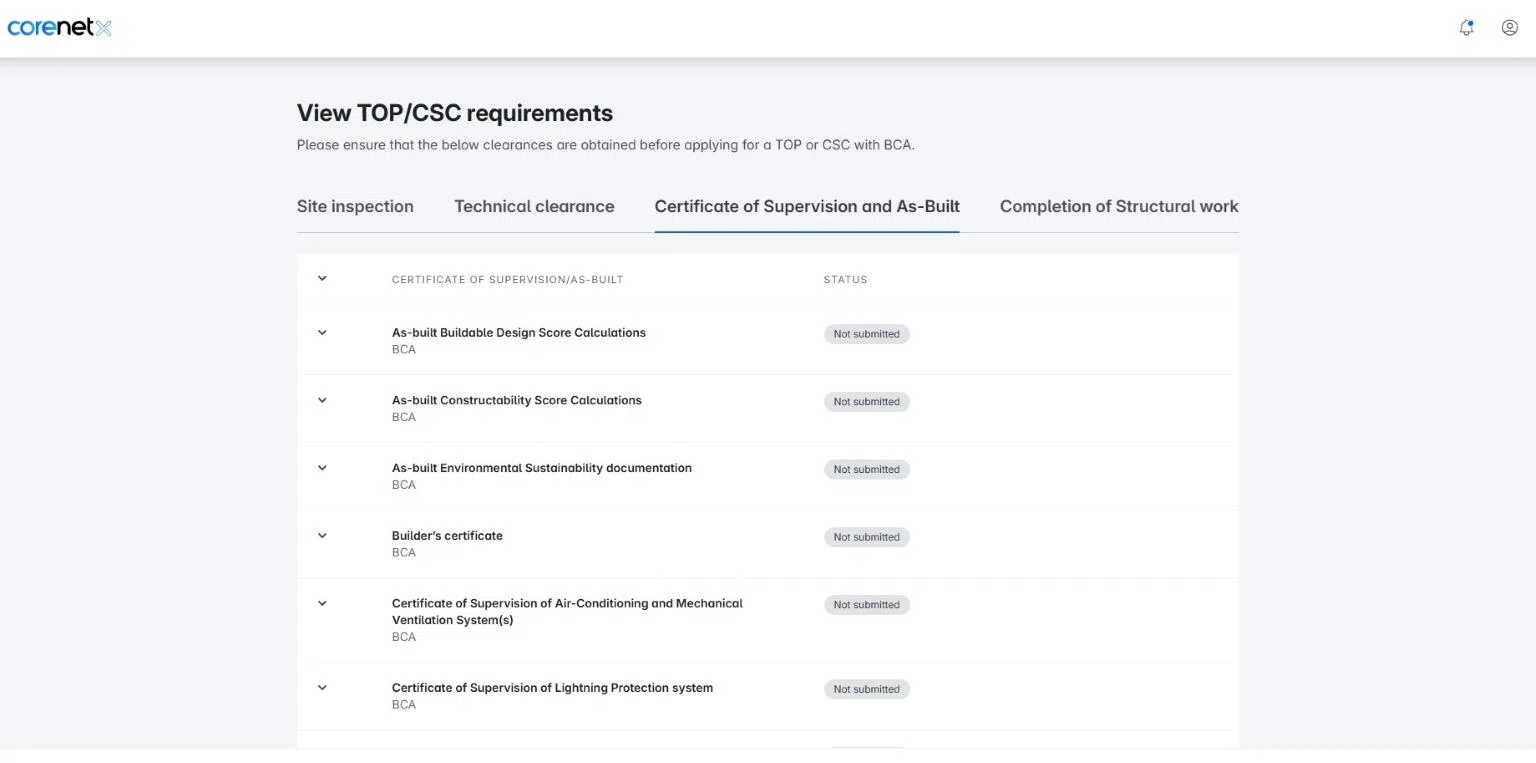Click the Constructability Score Calculations status badge
The image size is (1536, 763).
pyautogui.click(x=866, y=401)
